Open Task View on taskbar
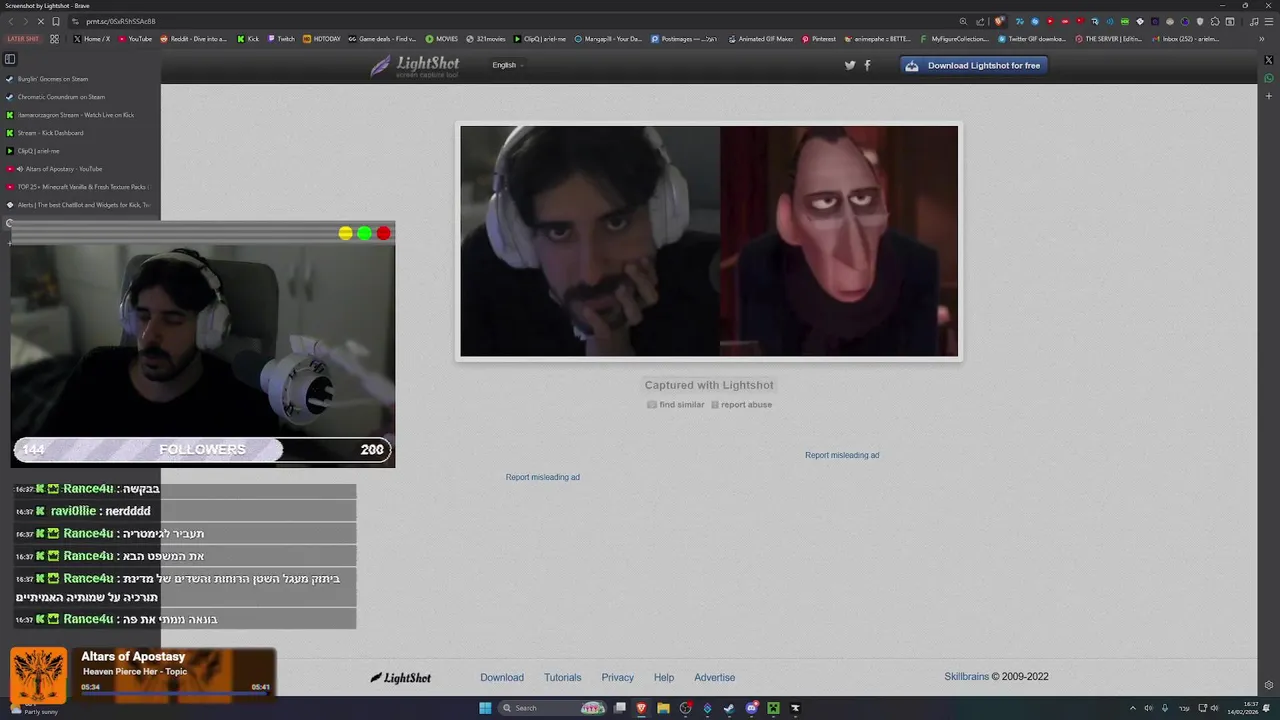1280x720 pixels. click(x=620, y=708)
